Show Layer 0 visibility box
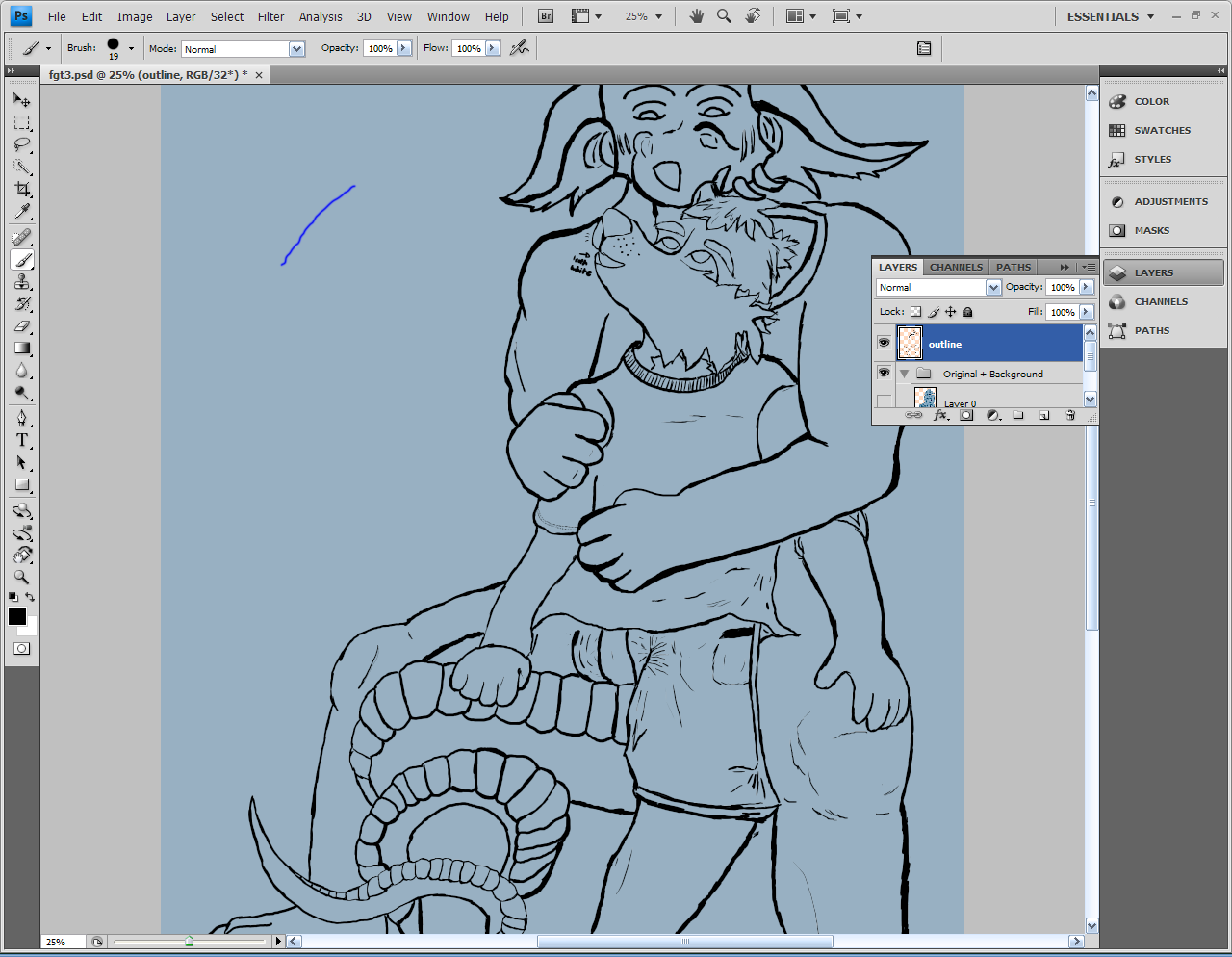Image resolution: width=1232 pixels, height=957 pixels. tap(884, 400)
